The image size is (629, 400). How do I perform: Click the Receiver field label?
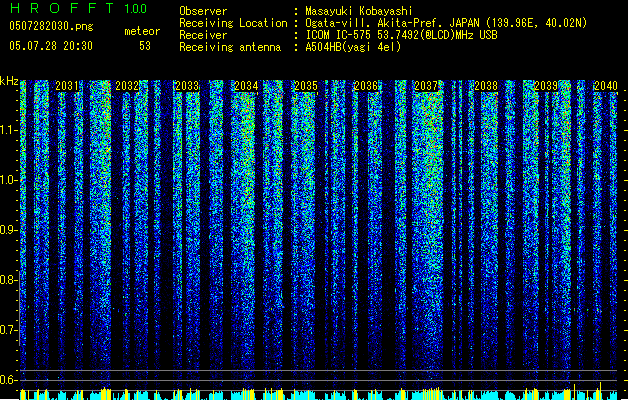[x=203, y=35]
